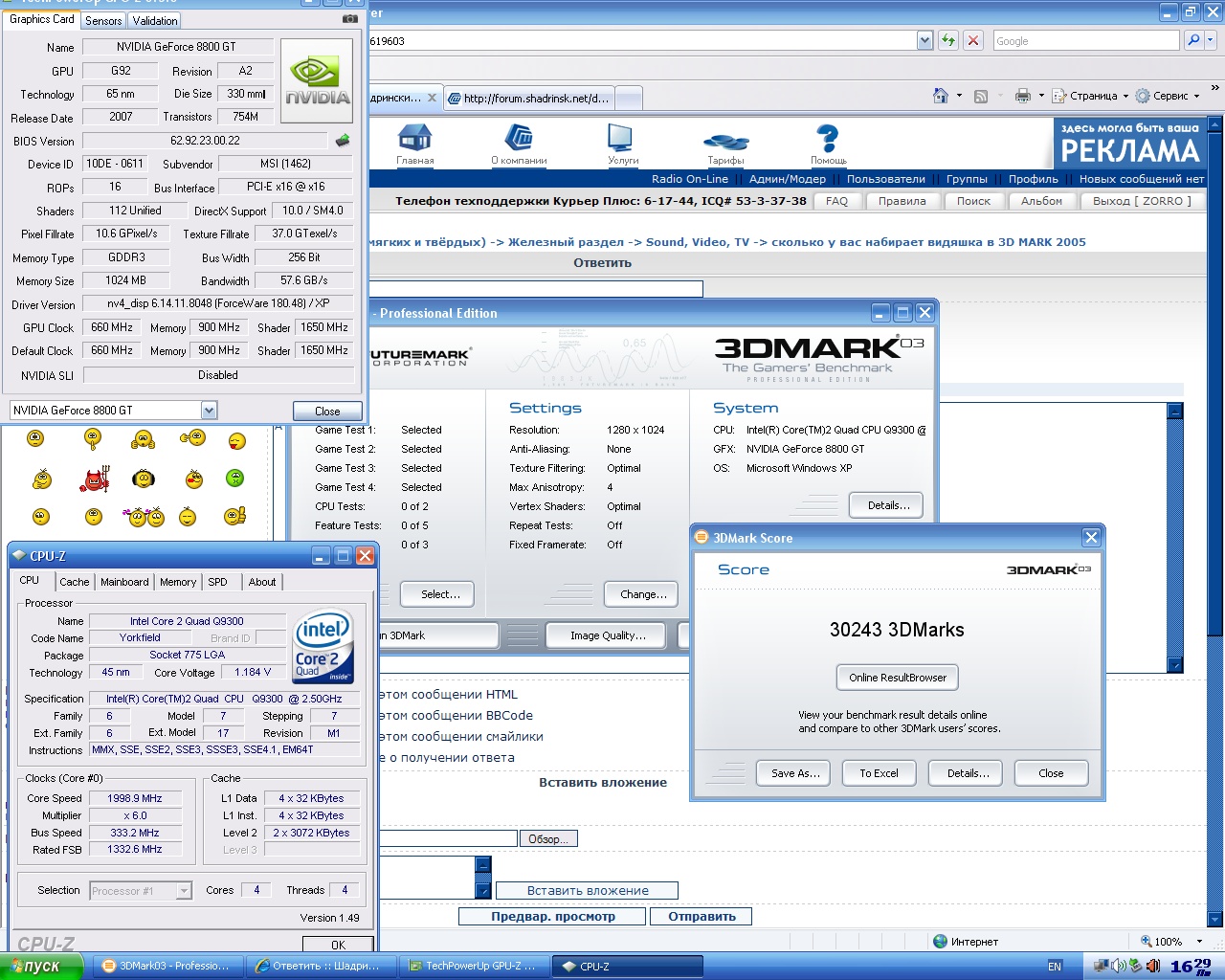
Task: Open the browser address bar history dropdown
Action: pos(924,40)
